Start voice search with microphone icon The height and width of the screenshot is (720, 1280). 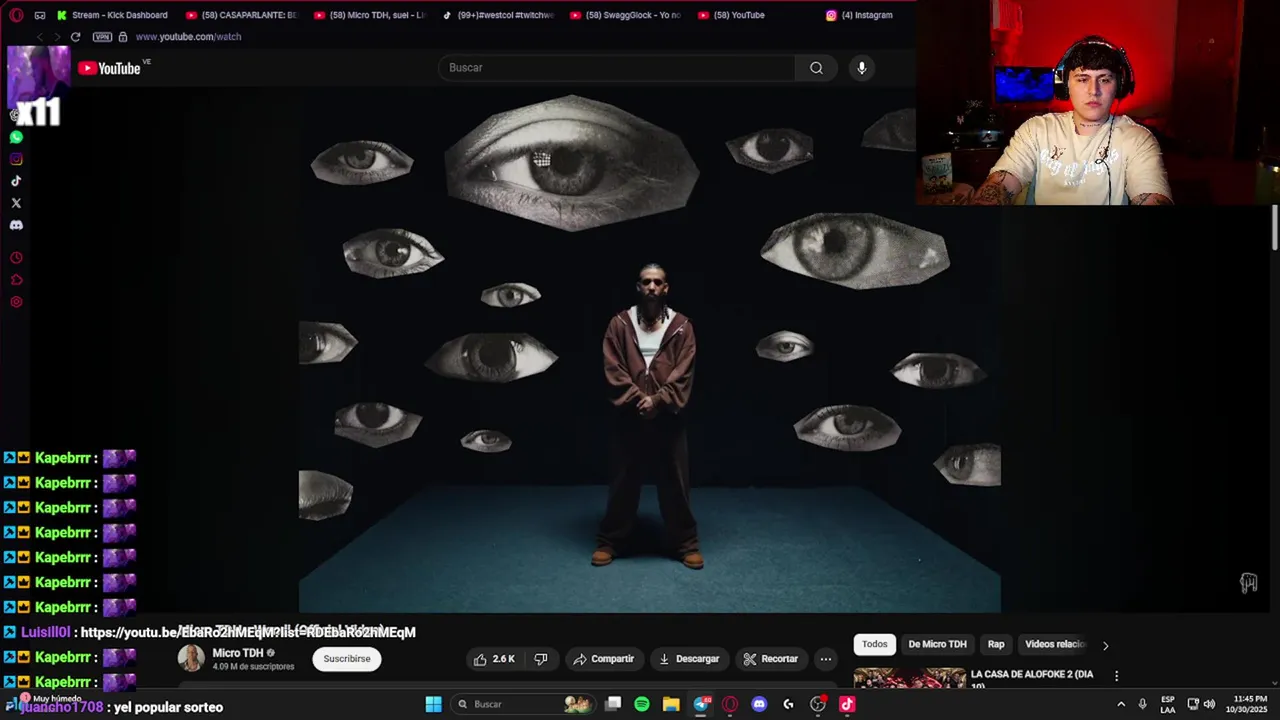coord(862,68)
